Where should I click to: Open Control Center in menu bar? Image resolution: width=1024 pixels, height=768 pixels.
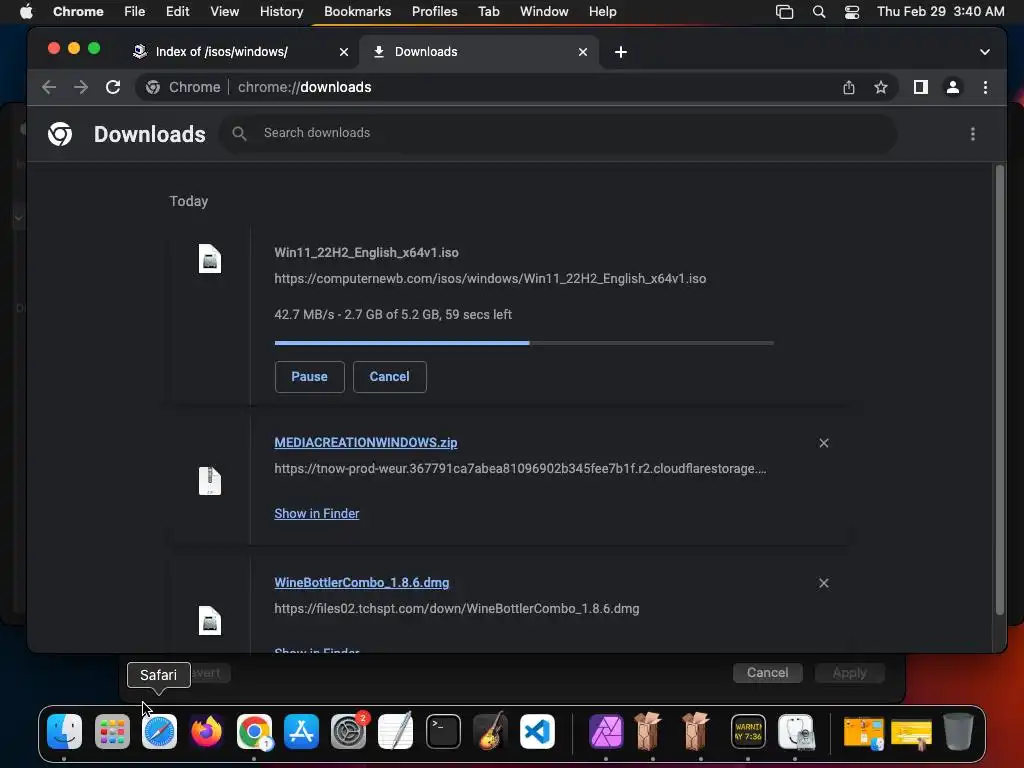[852, 12]
